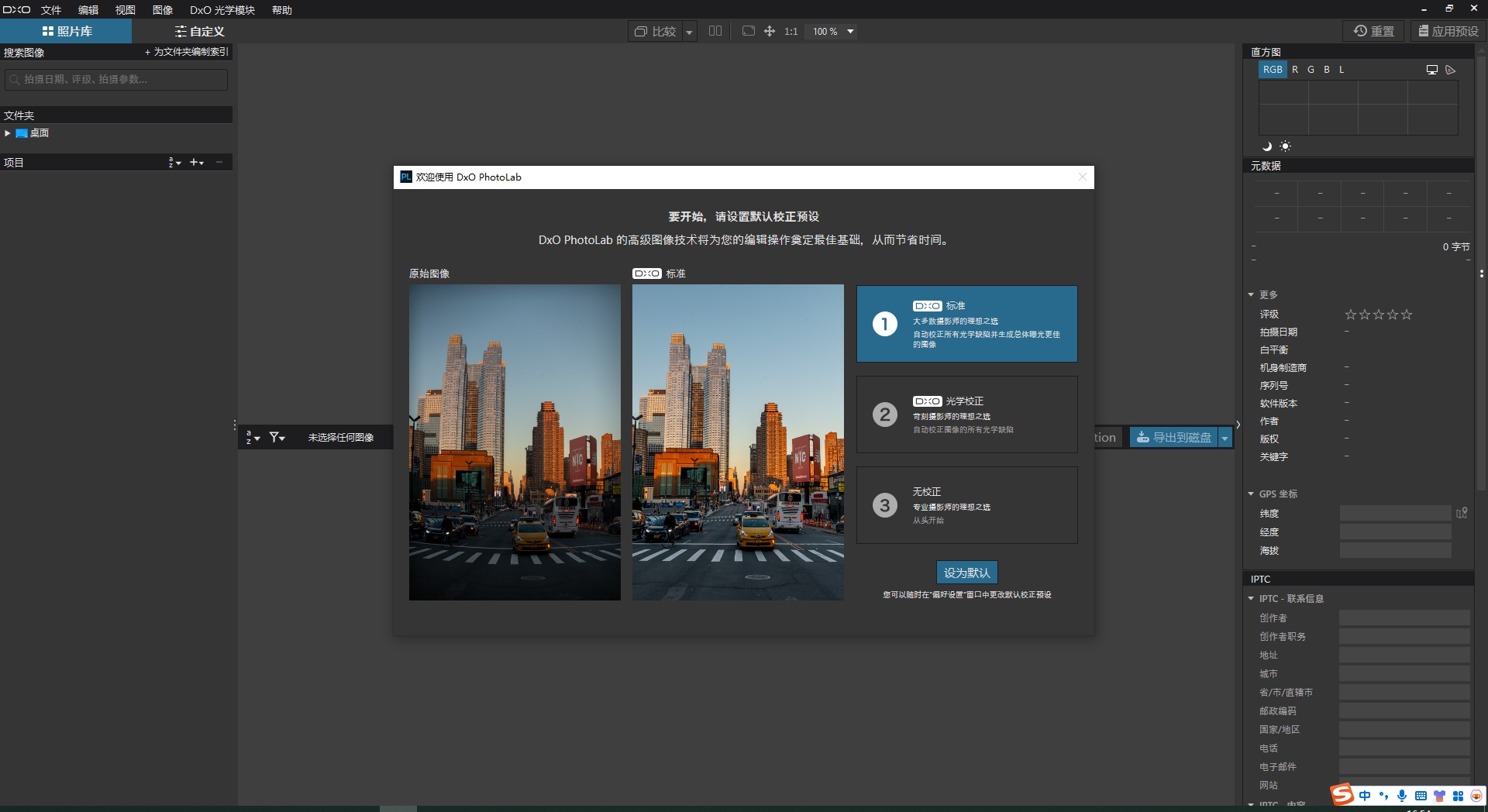Toggle the highlight clipping sun icon
Image resolution: width=1488 pixels, height=812 pixels.
tap(1285, 146)
